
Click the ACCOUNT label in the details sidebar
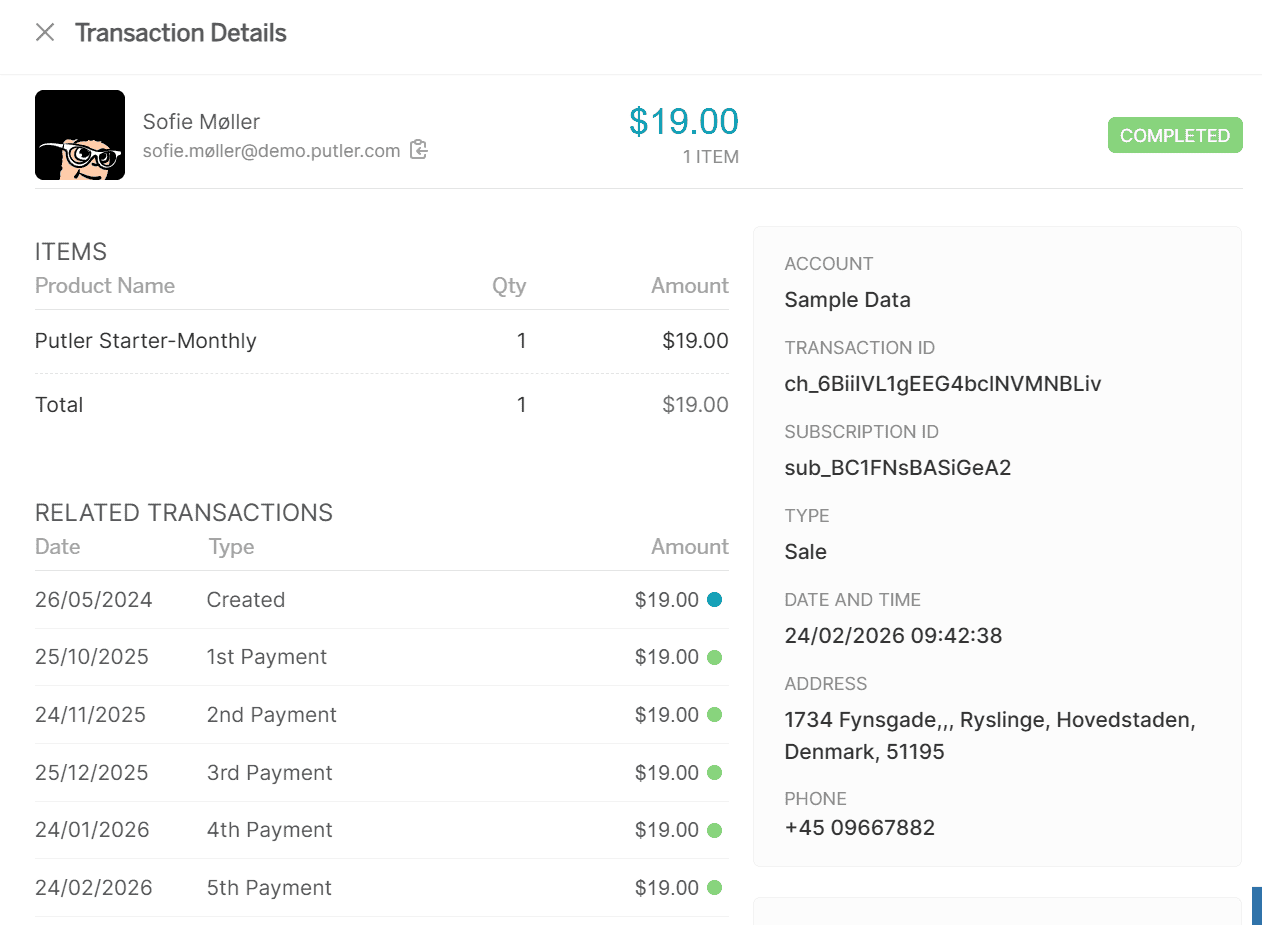point(829,263)
